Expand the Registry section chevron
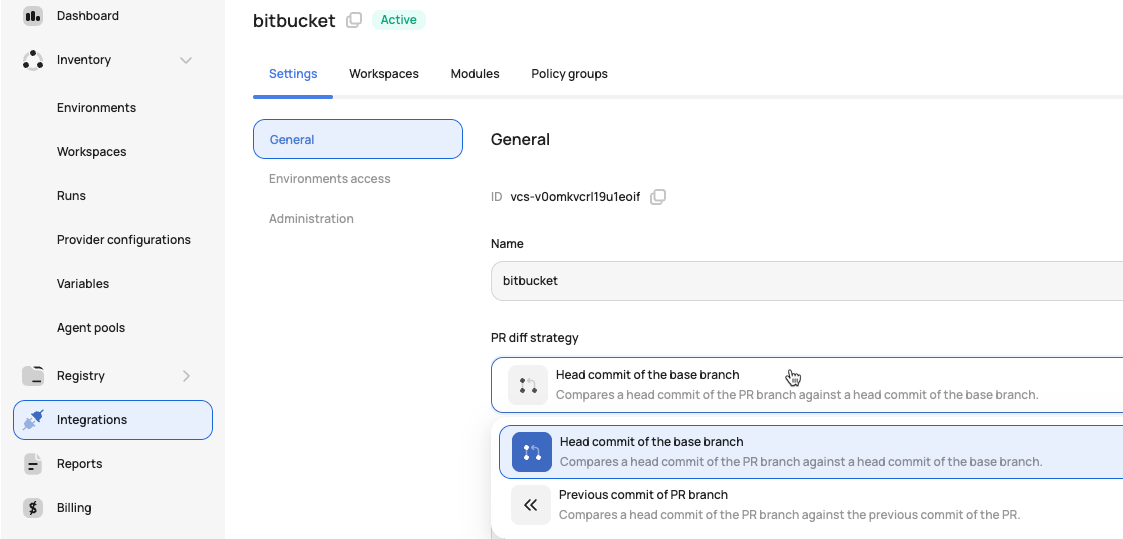 coord(186,376)
